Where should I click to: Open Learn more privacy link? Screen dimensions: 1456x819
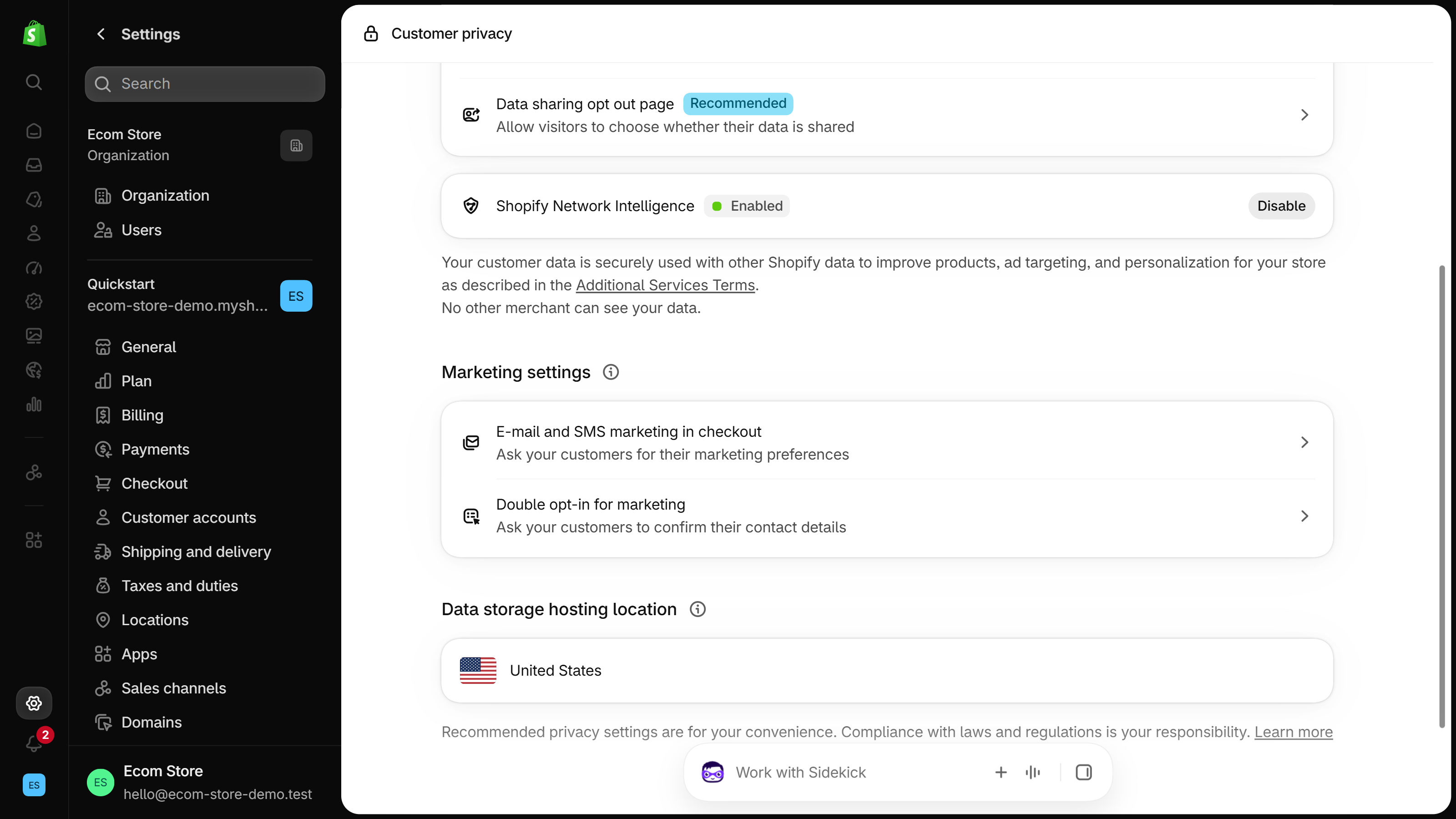click(x=1293, y=733)
